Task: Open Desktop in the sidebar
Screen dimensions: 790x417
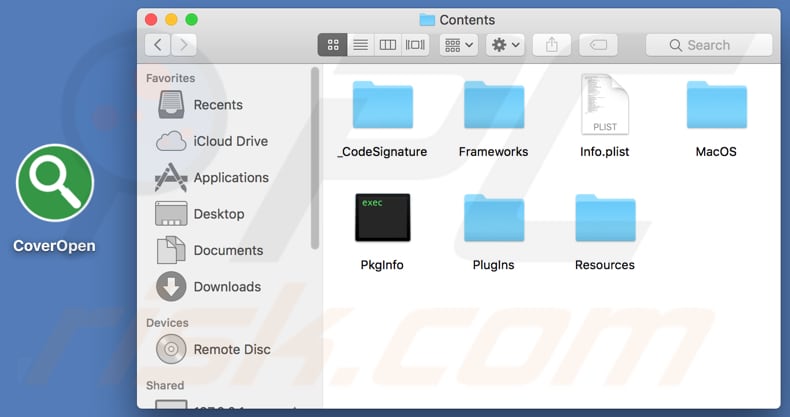Action: 219,214
